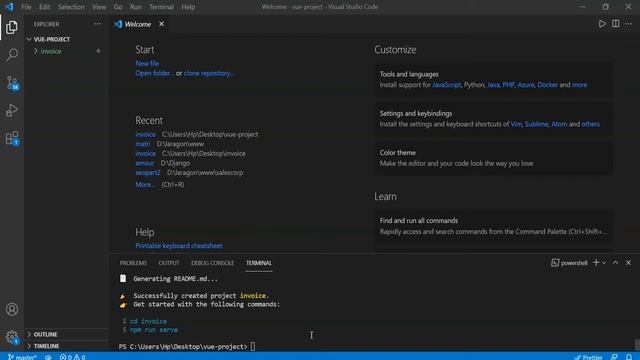Click the More... recent link
640x360 pixels.
(145, 184)
